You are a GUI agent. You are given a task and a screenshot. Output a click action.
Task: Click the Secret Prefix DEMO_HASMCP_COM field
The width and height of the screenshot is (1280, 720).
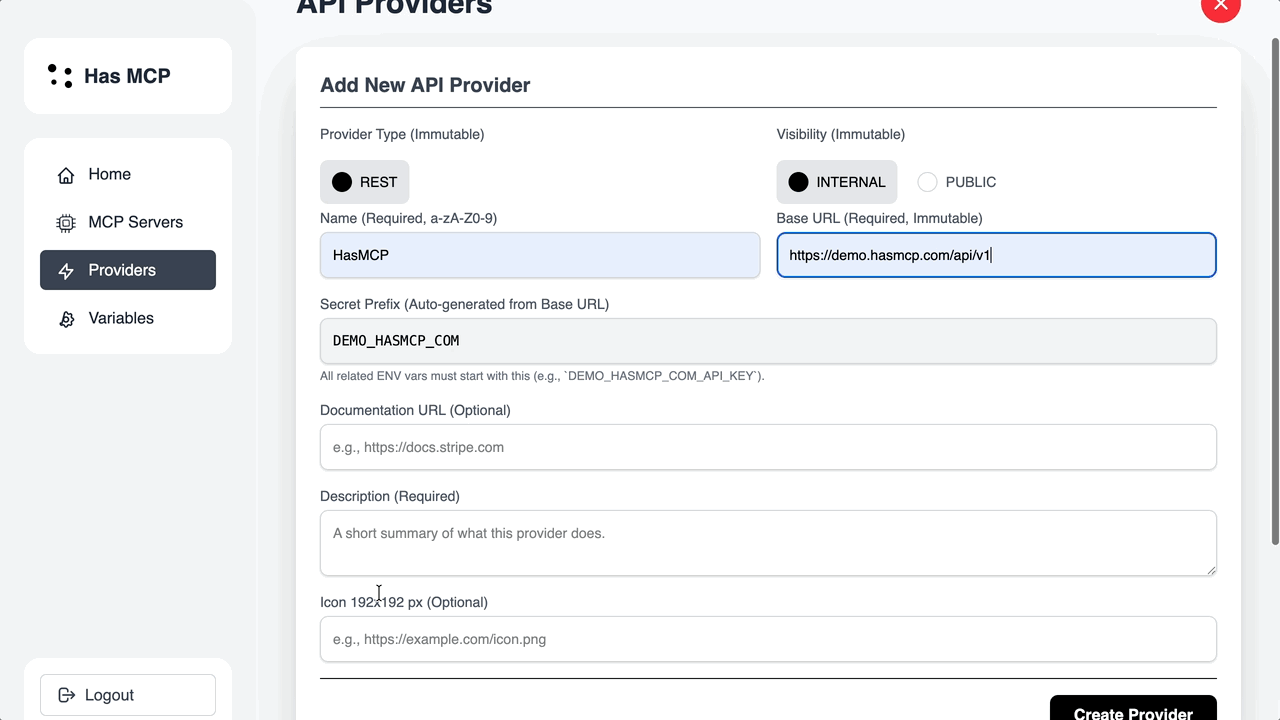[x=768, y=341]
